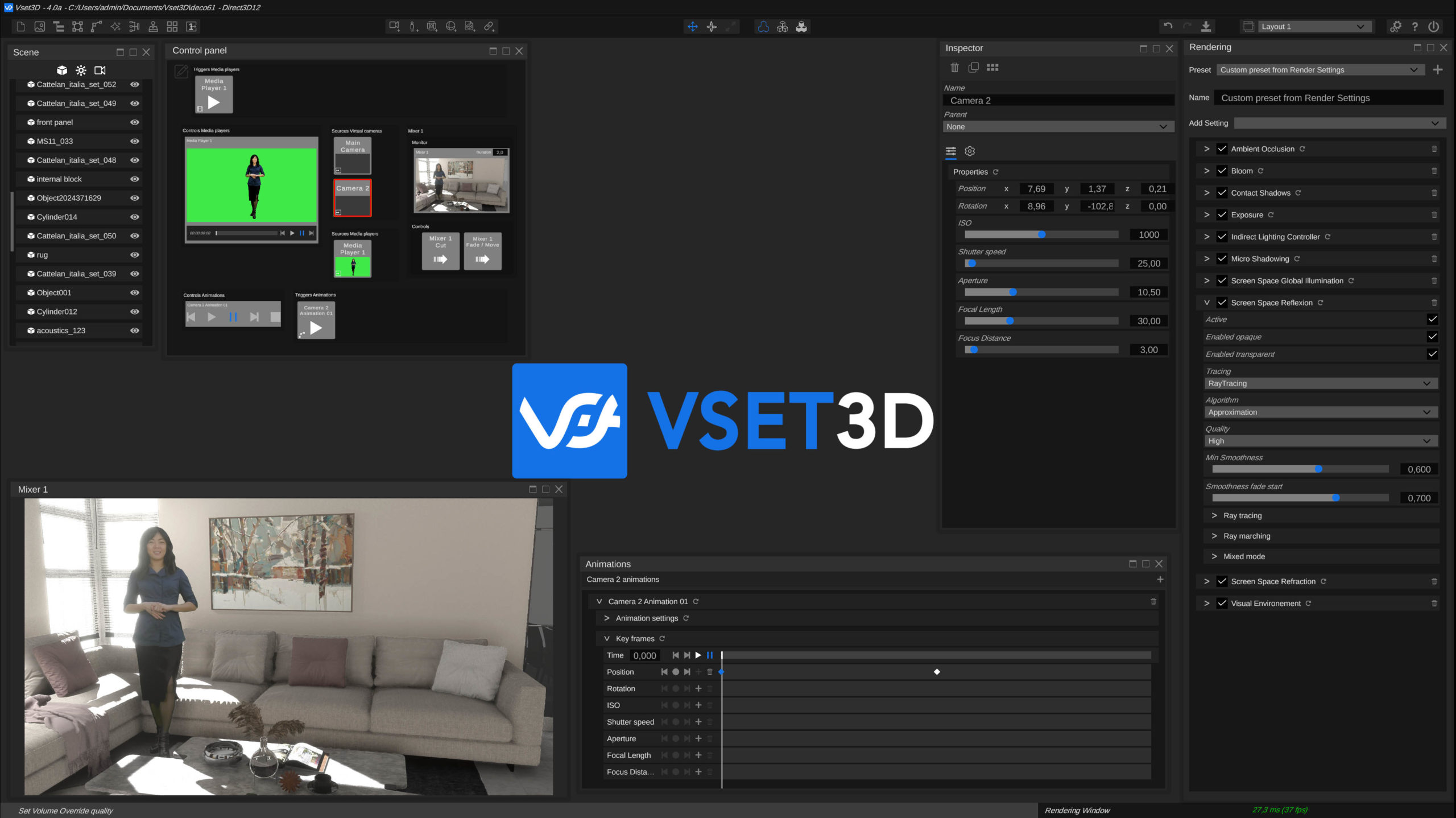Click the add link chain icon
Screen dimensions: 1456x818
(489, 26)
